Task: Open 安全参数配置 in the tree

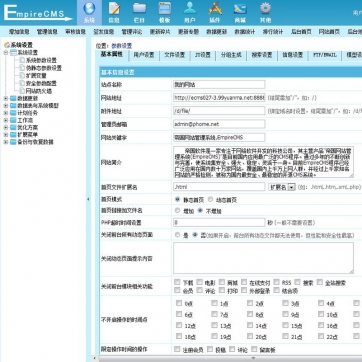Action: [x=41, y=83]
